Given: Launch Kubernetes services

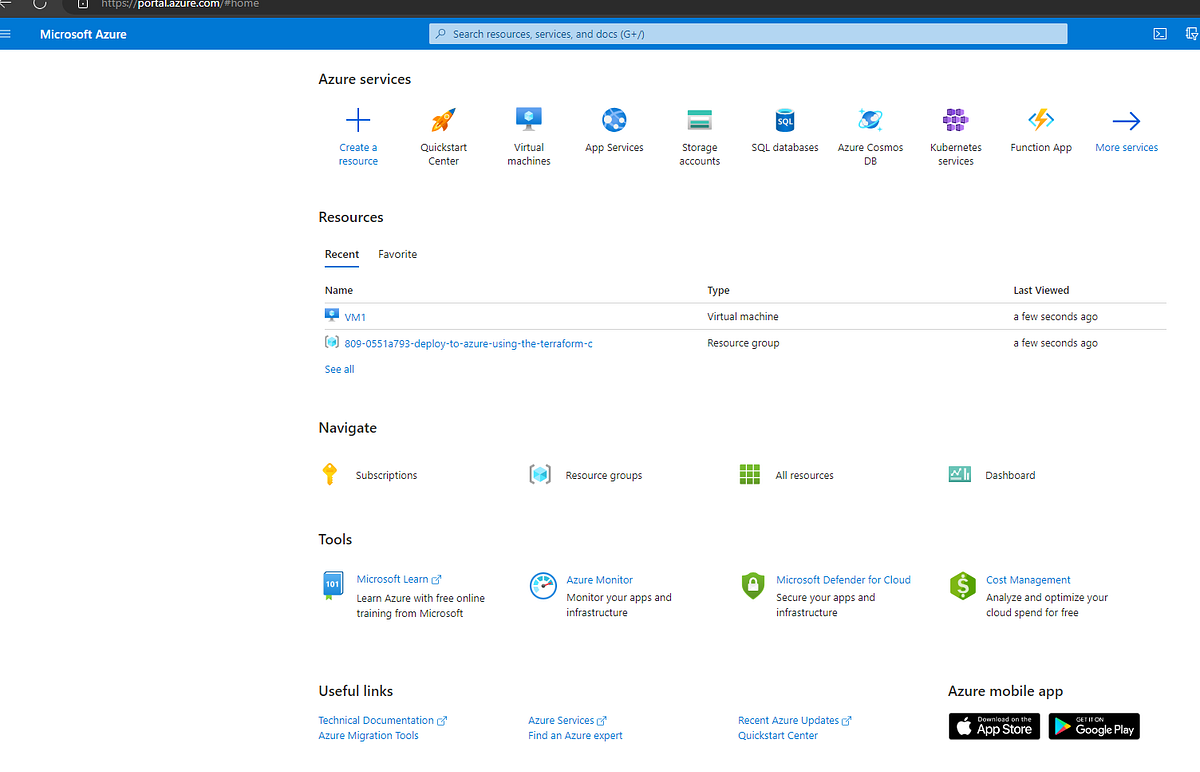Looking at the screenshot, I should (955, 135).
